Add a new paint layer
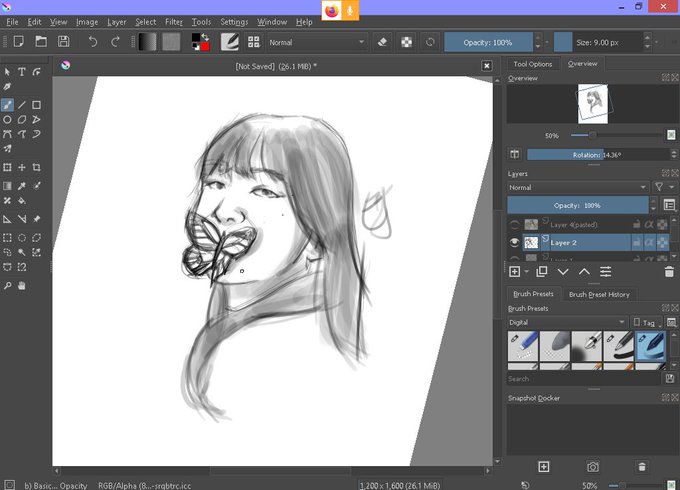The image size is (680, 490). 515,272
